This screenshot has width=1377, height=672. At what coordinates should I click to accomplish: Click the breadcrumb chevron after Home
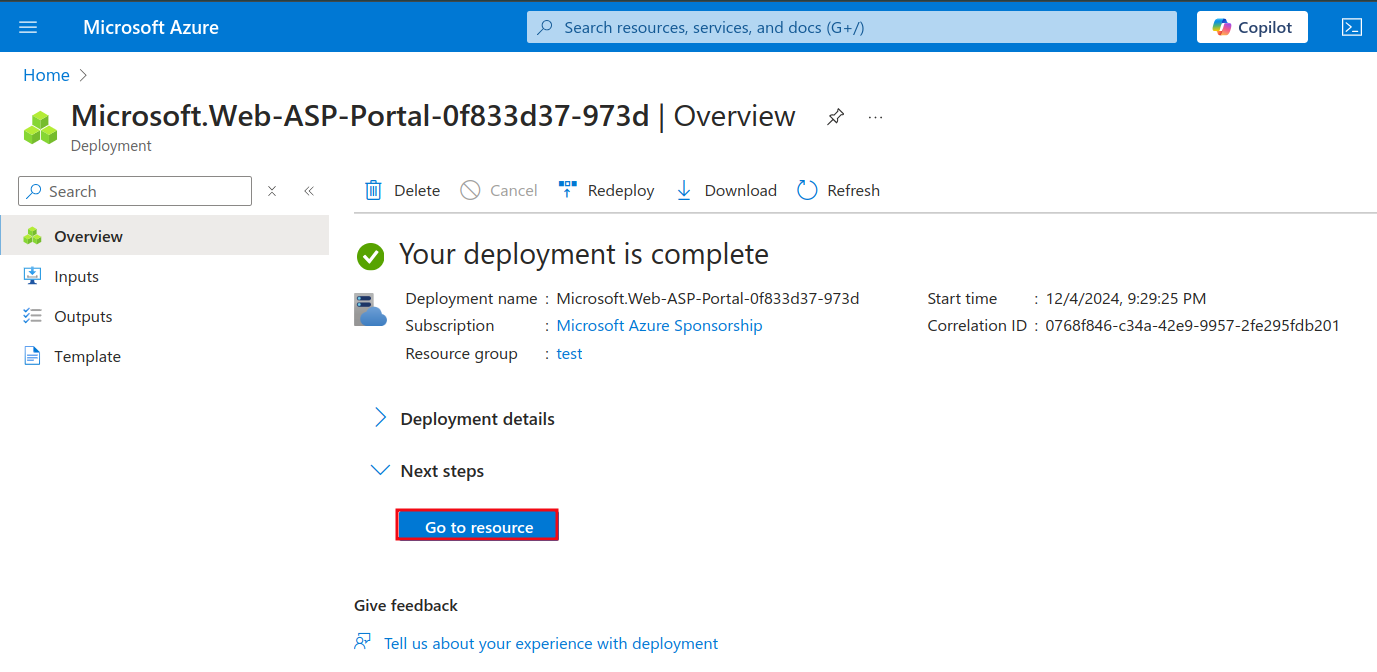83,75
